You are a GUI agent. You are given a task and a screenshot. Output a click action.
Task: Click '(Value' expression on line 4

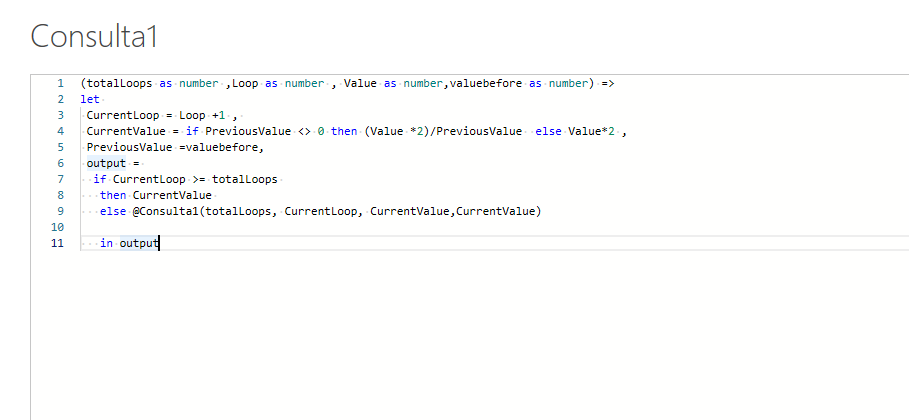click(x=383, y=131)
